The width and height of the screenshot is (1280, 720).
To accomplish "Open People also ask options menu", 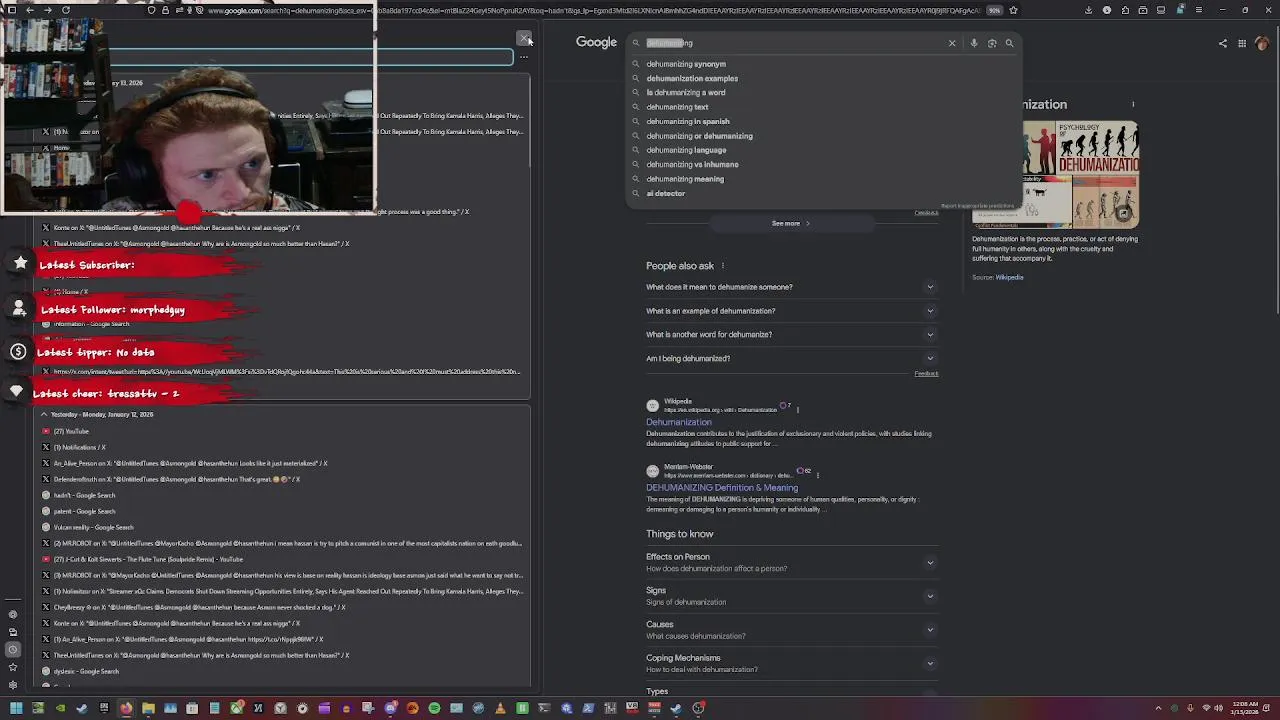I will tap(723, 266).
